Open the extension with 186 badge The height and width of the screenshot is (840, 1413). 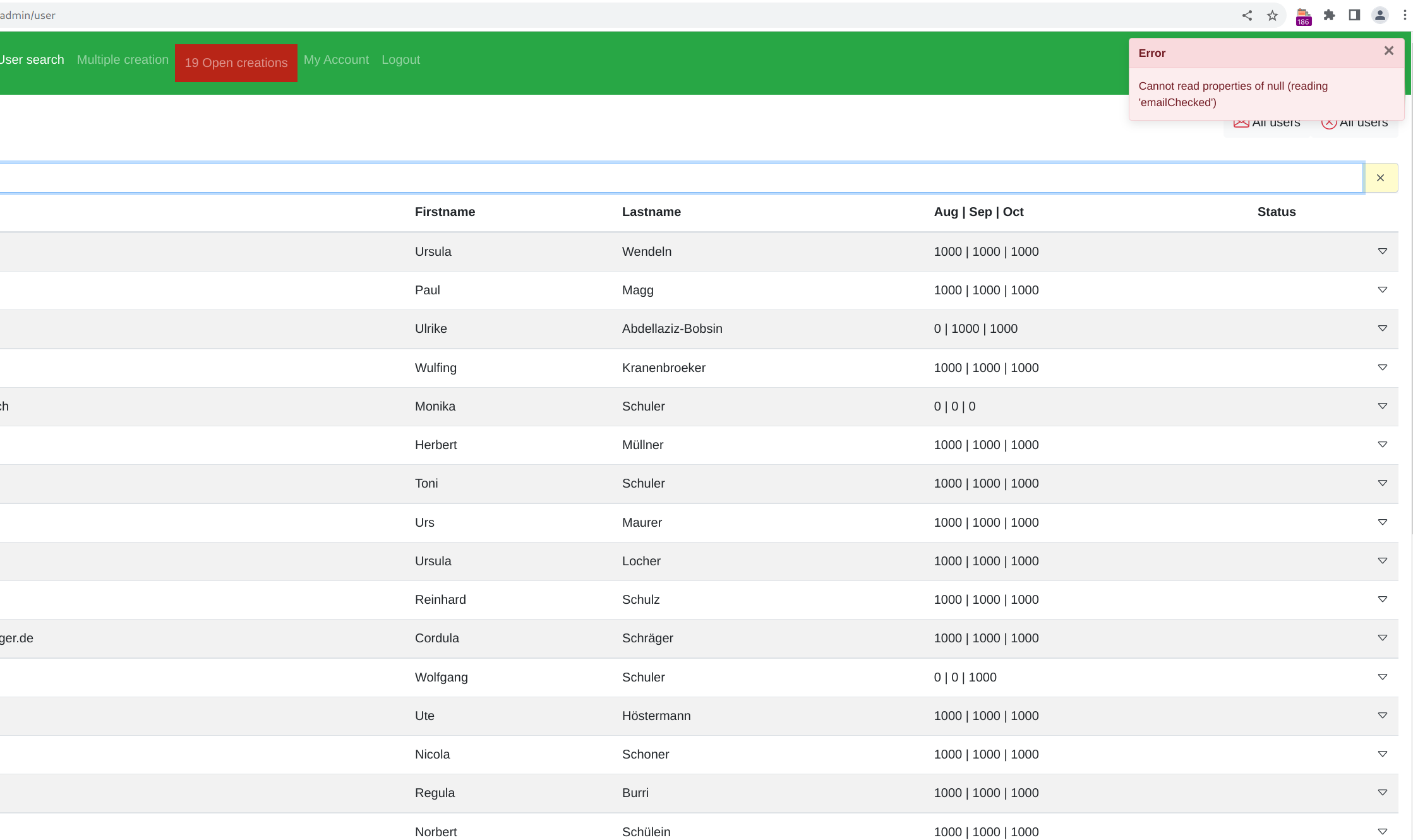click(x=1303, y=16)
